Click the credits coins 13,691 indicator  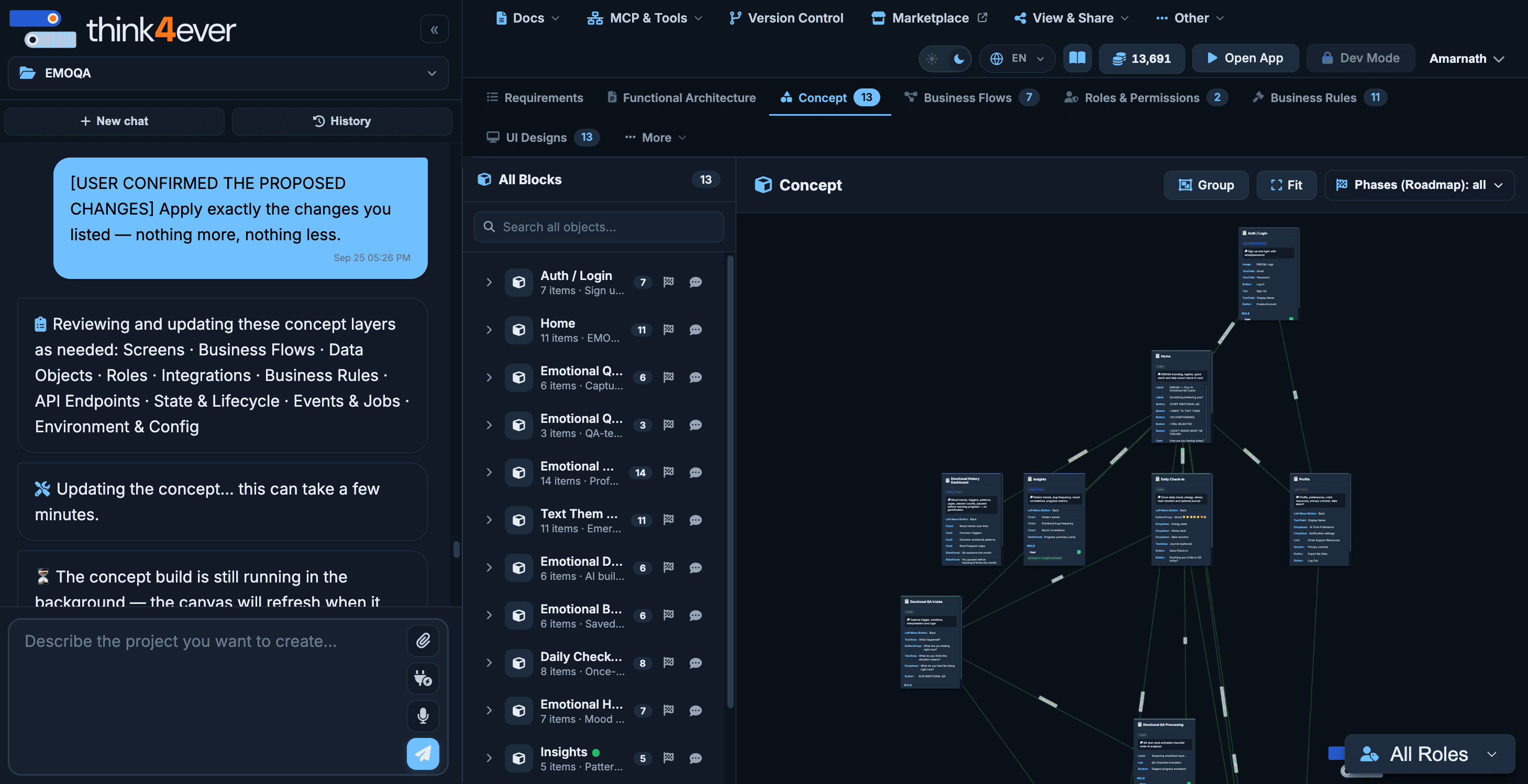1141,58
